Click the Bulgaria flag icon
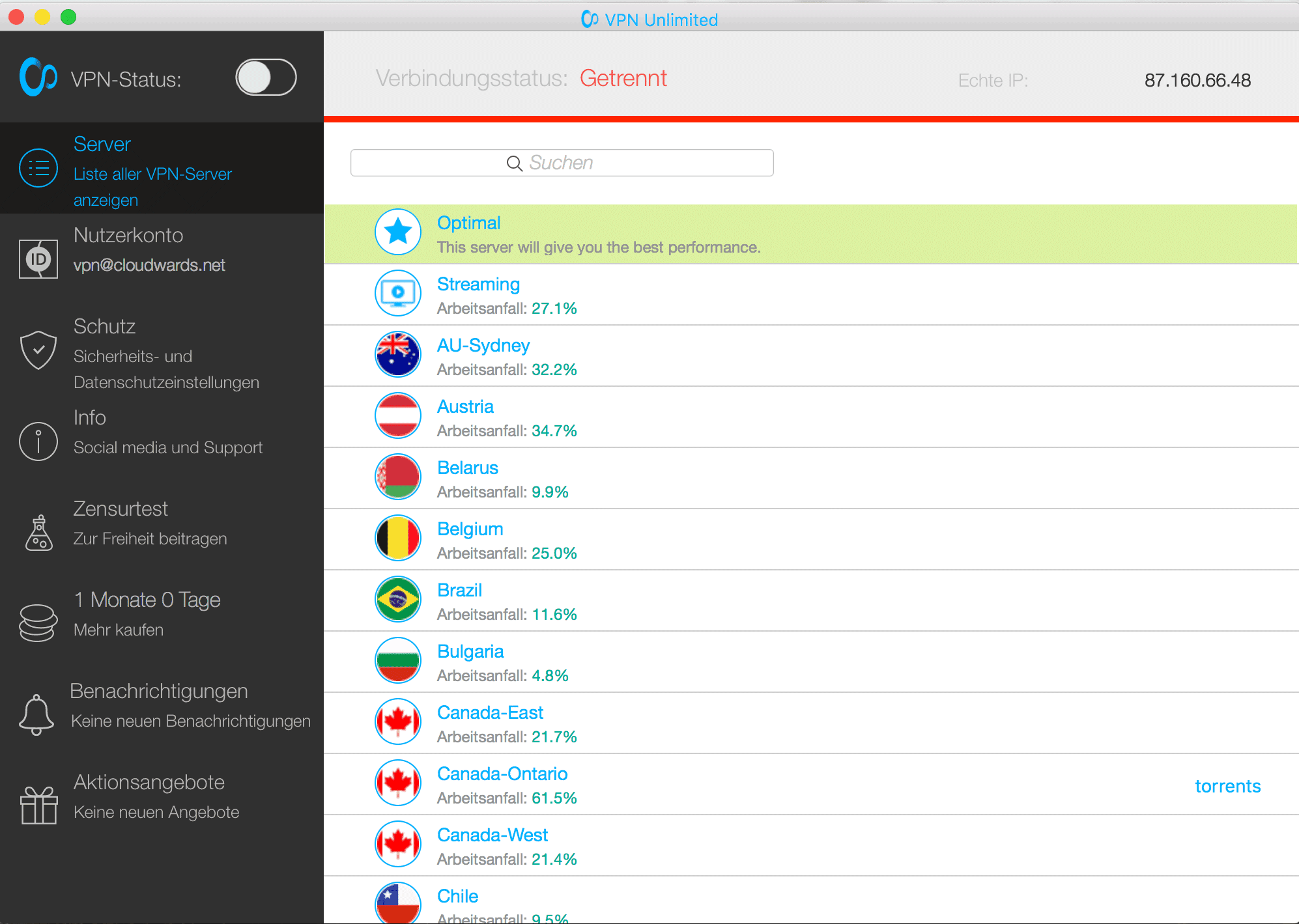 coord(398,660)
